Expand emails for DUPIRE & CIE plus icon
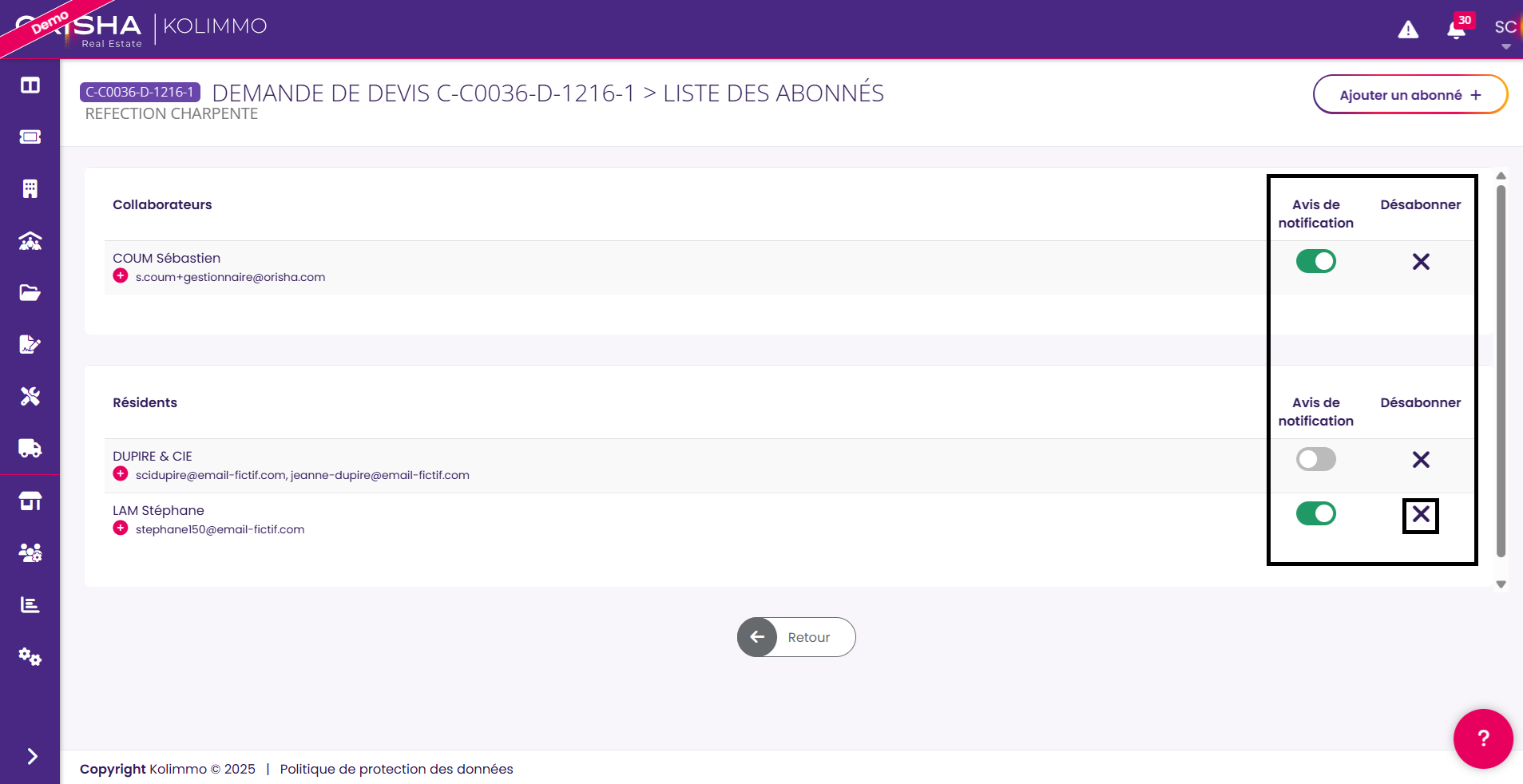The width and height of the screenshot is (1523, 784). click(121, 474)
